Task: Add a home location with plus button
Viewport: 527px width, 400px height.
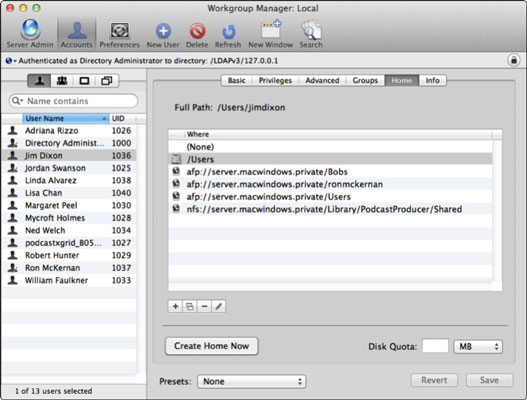Action: [175, 306]
